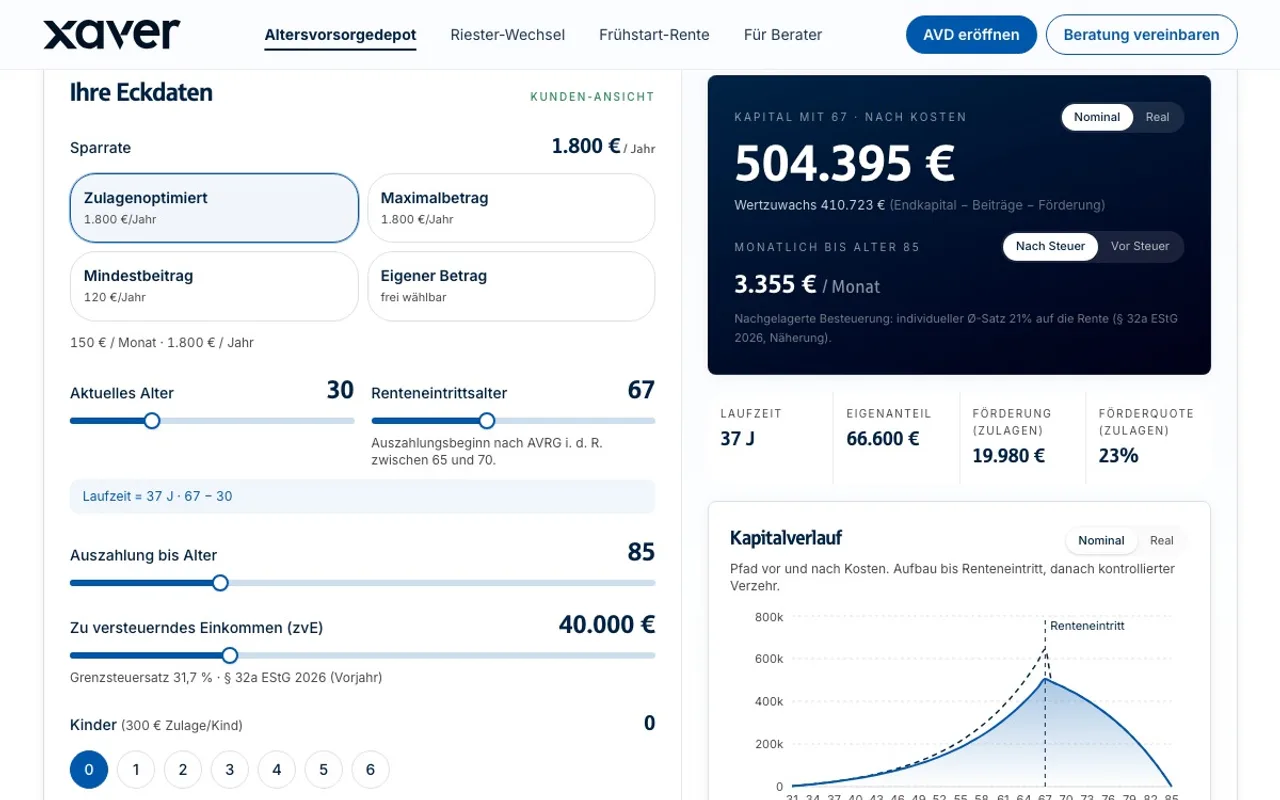Click the Grenzsteuersatz 31,7 % note
Screen dimensions: 1280x800
pos(226,677)
